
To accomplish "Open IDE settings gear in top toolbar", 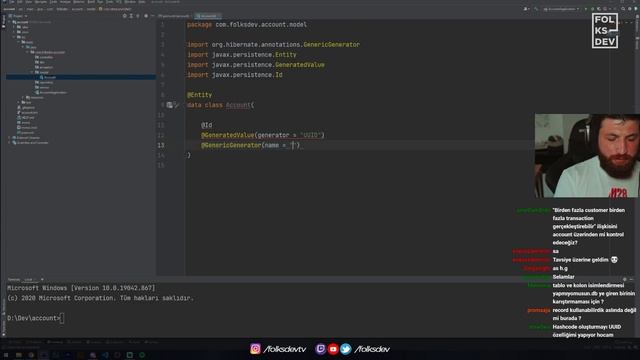I will coord(630,9).
